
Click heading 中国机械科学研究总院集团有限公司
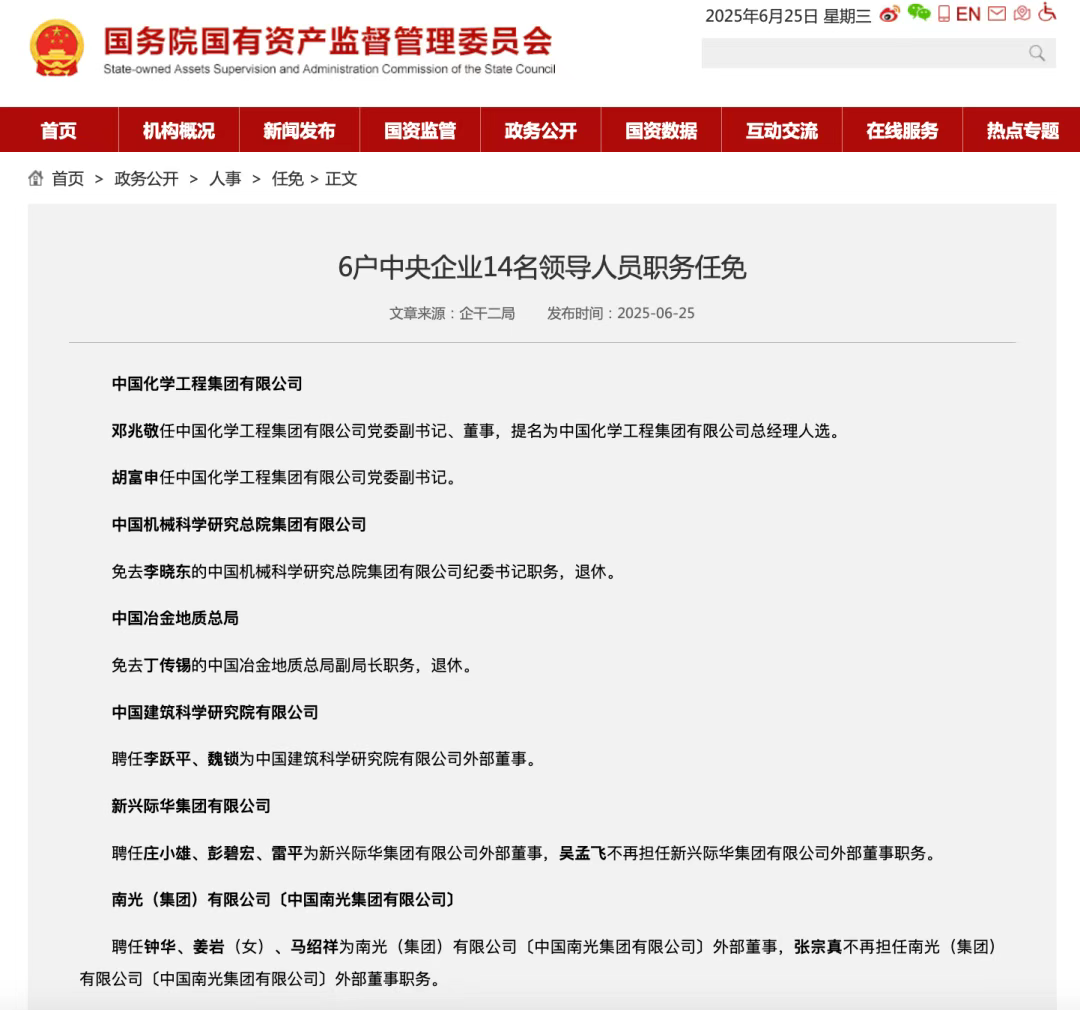tap(238, 524)
